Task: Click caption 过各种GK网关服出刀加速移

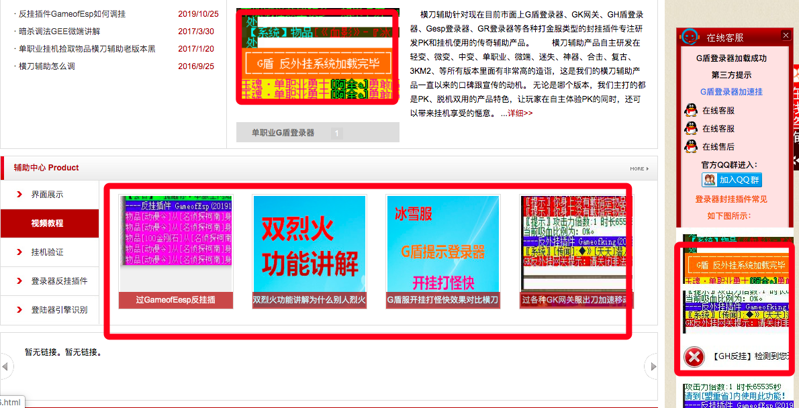Action: 576,301
